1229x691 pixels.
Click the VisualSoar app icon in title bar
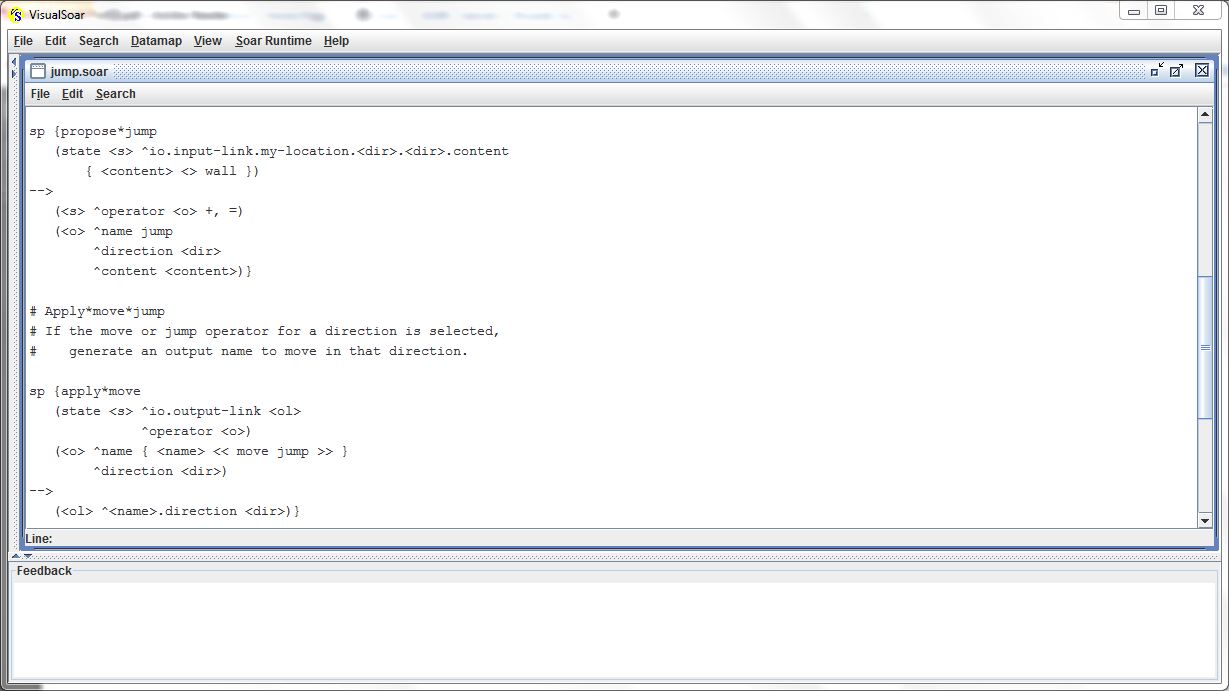16,14
